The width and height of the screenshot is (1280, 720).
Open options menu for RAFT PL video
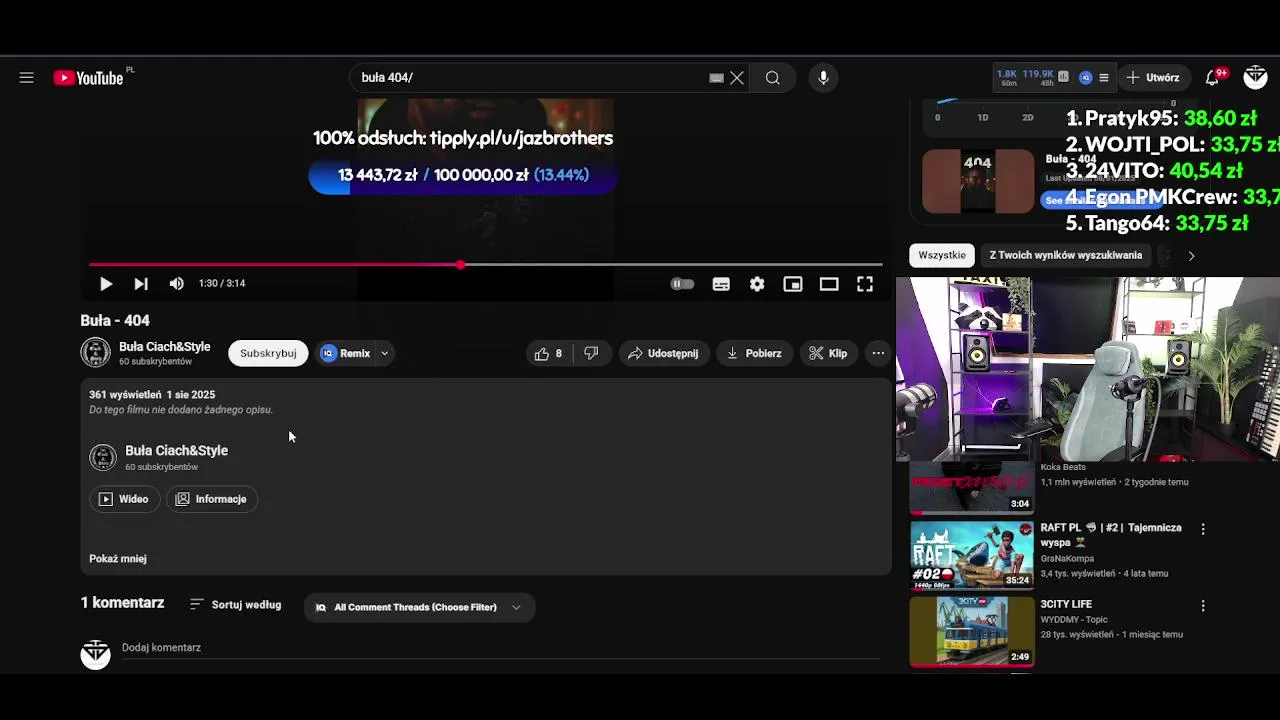1203,529
